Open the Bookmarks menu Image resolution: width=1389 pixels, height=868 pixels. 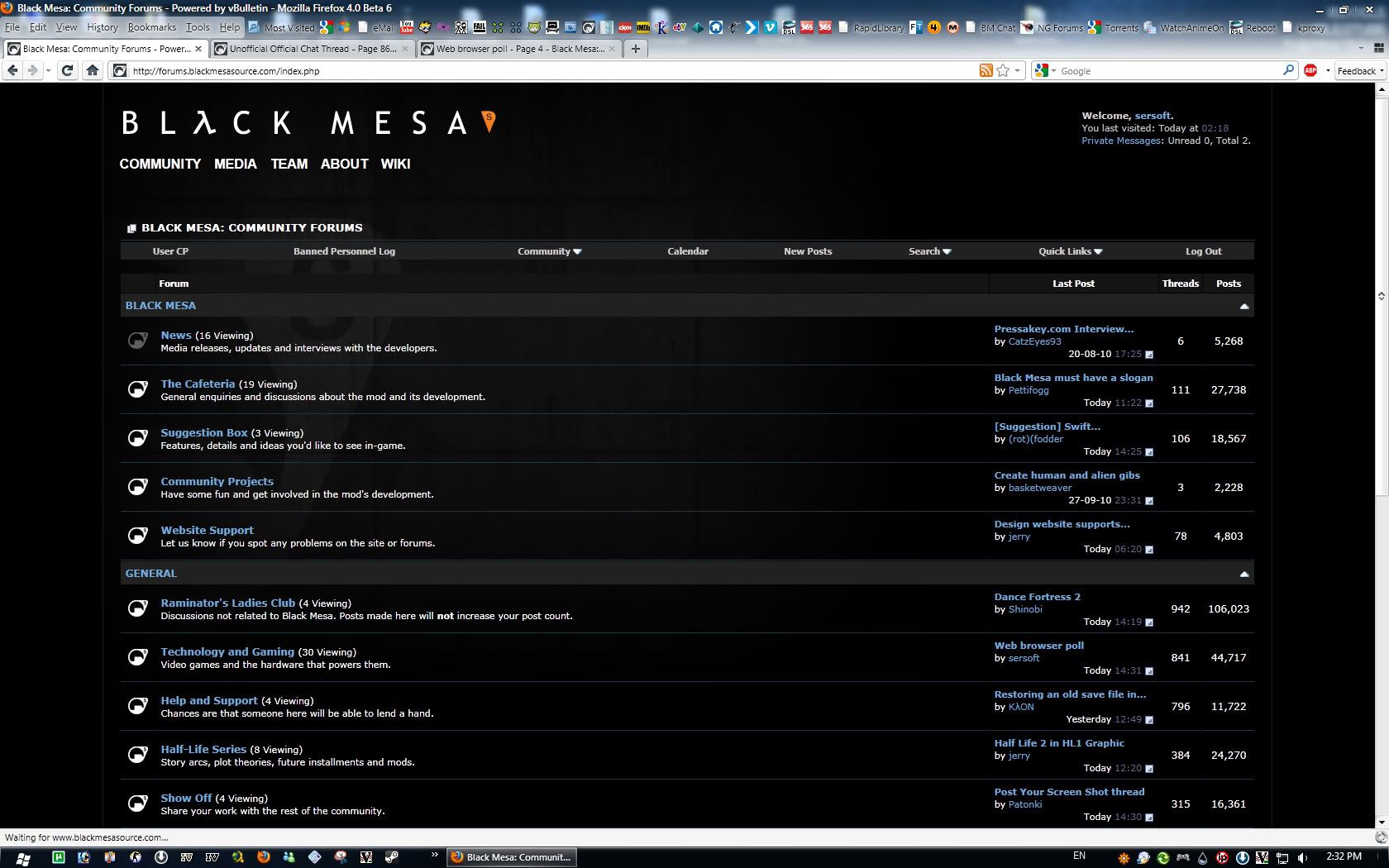[151, 27]
